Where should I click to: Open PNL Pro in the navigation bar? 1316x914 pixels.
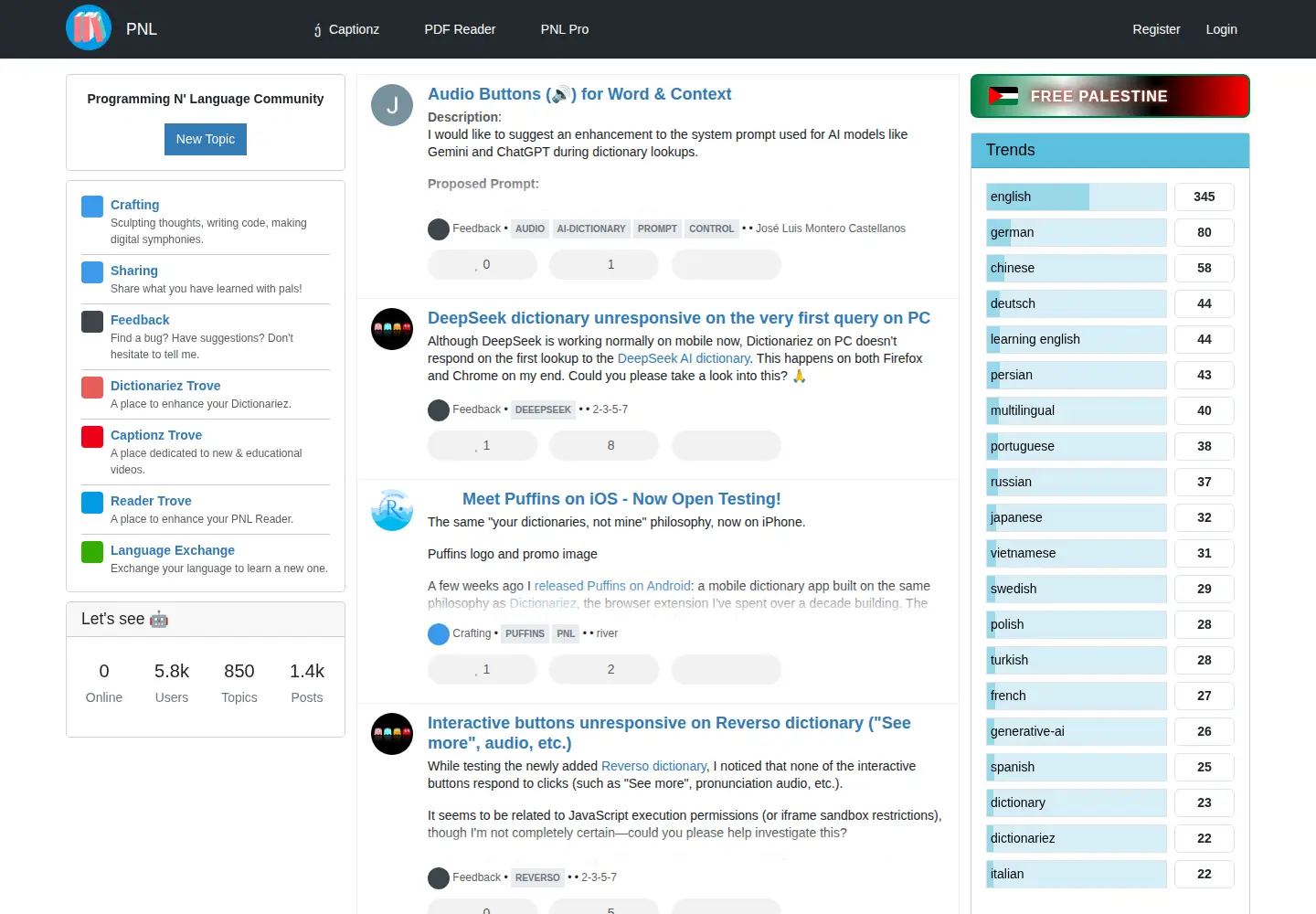pyautogui.click(x=565, y=29)
